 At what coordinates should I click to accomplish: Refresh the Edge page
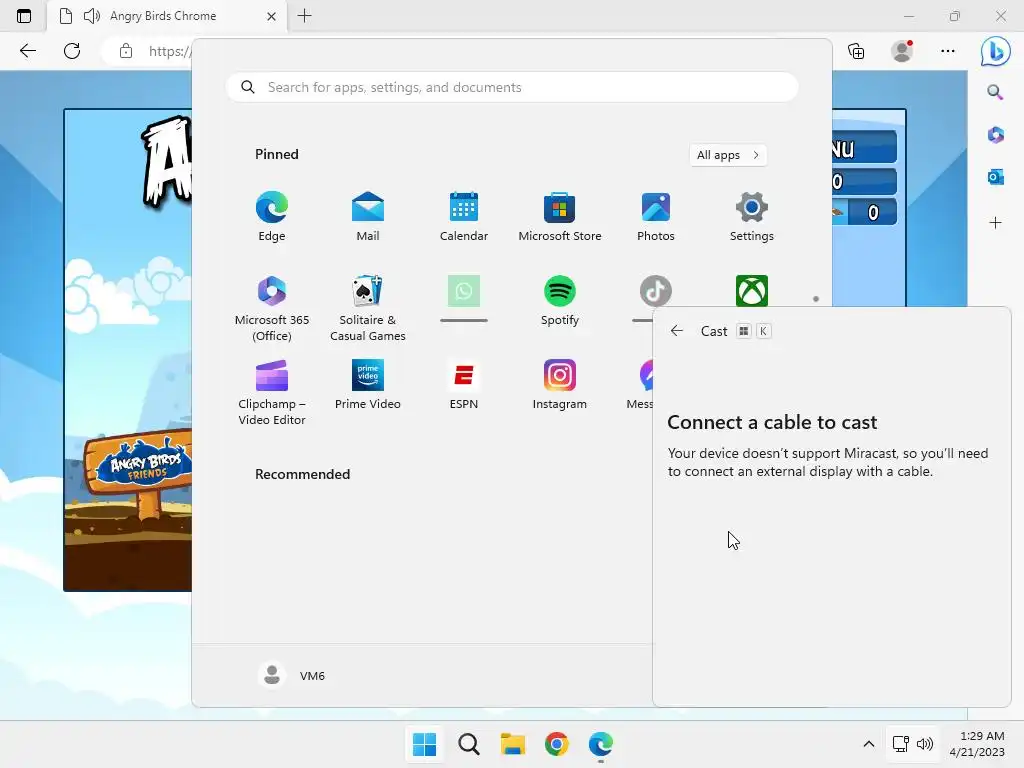click(72, 51)
